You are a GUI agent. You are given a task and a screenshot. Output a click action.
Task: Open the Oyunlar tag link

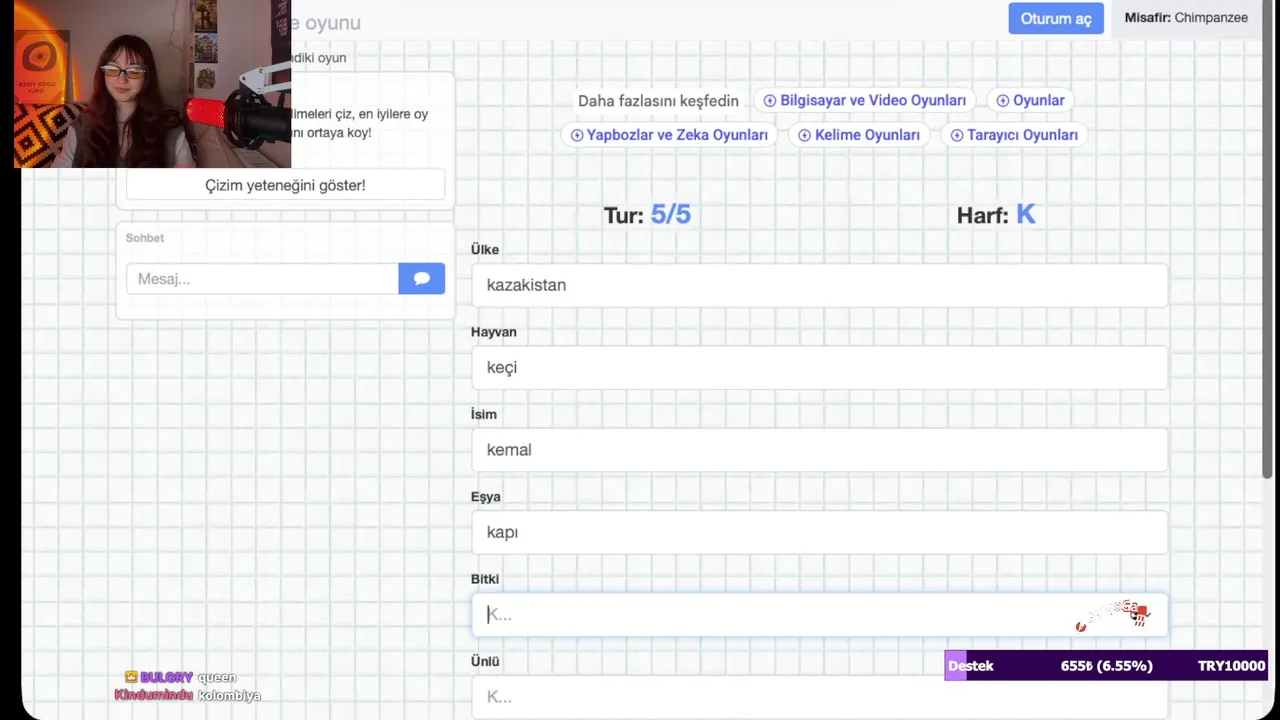[x=1030, y=100]
